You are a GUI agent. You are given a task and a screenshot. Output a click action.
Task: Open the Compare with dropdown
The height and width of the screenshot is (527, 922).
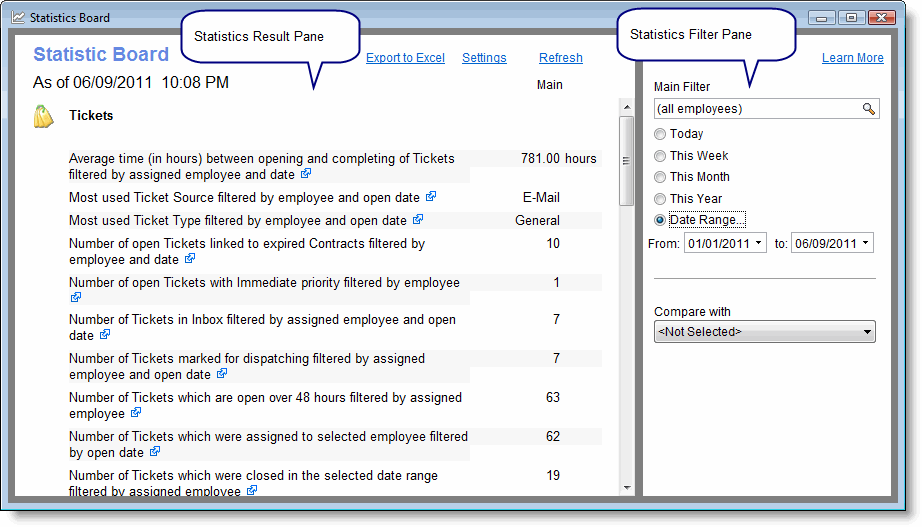tap(866, 332)
